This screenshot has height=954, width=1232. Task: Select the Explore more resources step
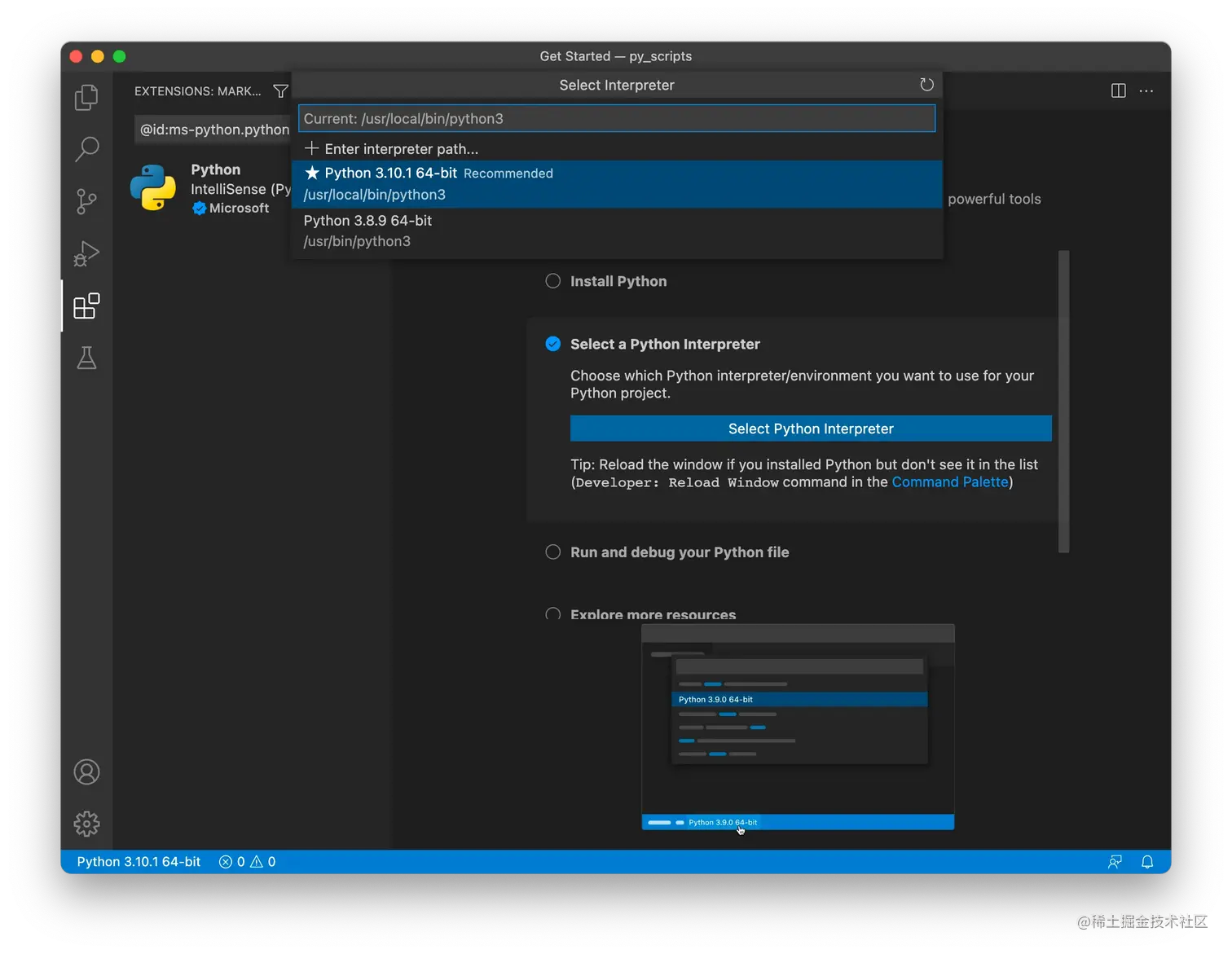[x=653, y=614]
